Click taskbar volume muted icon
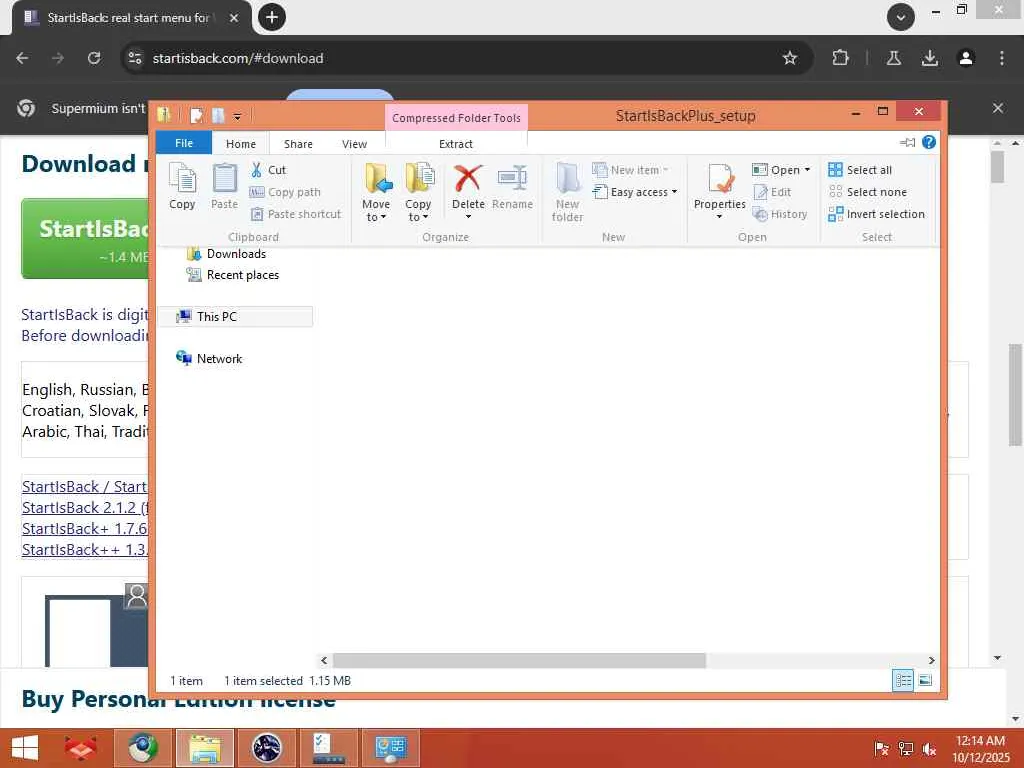 pyautogui.click(x=929, y=749)
